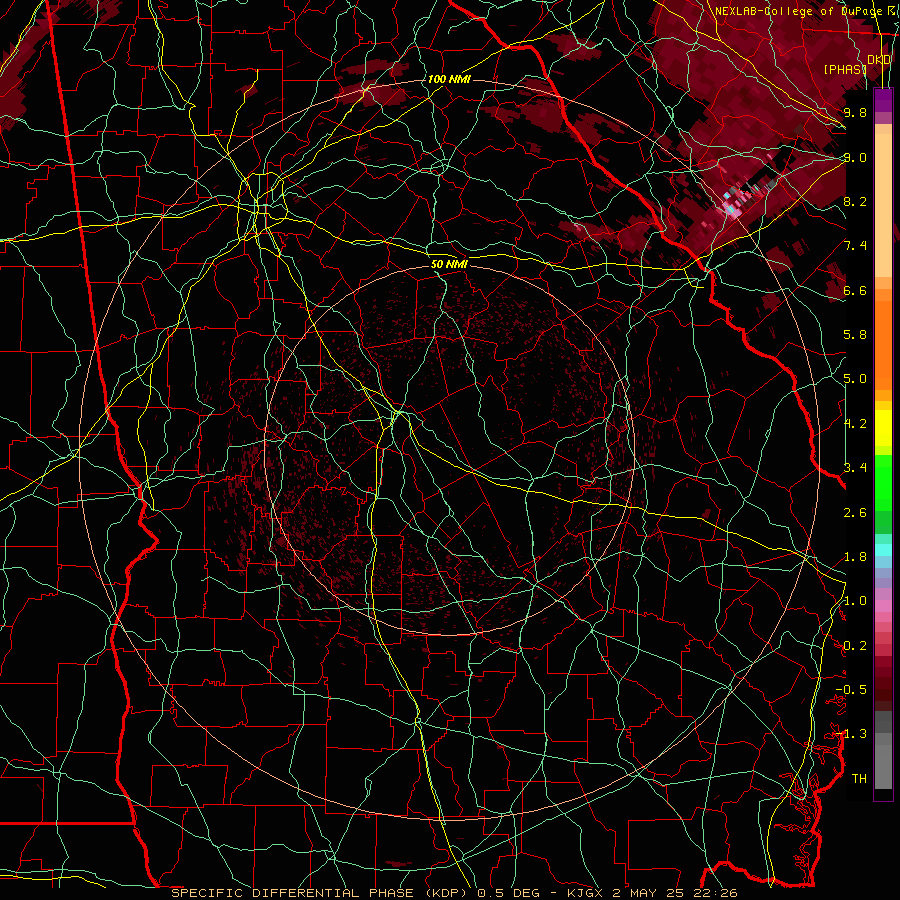
Task: Pick the cyan color bar segment
Action: point(883,550)
